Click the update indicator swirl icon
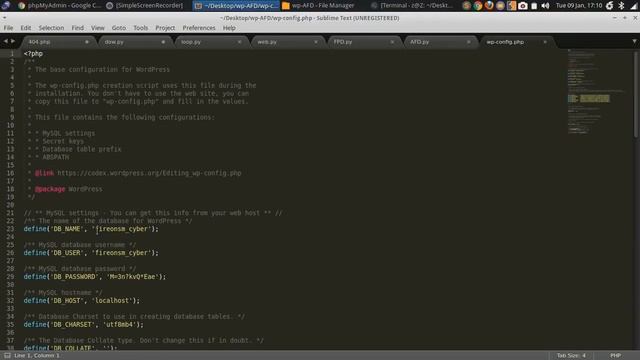This screenshot has height=360, width=640. pos(609,6)
